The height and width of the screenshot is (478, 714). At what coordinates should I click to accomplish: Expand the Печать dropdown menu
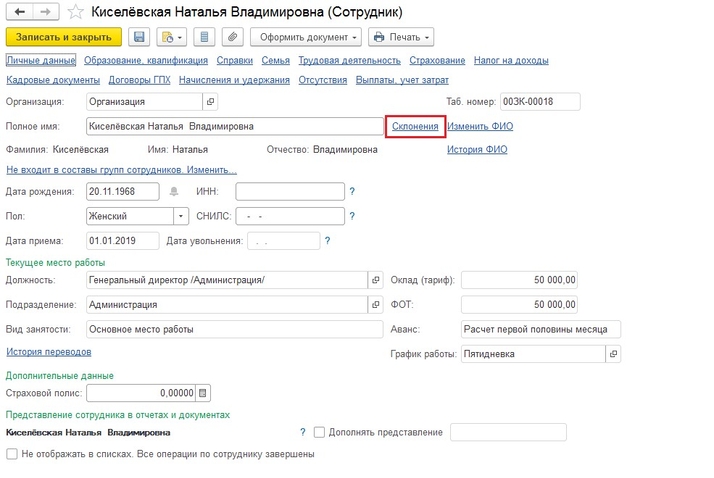400,37
